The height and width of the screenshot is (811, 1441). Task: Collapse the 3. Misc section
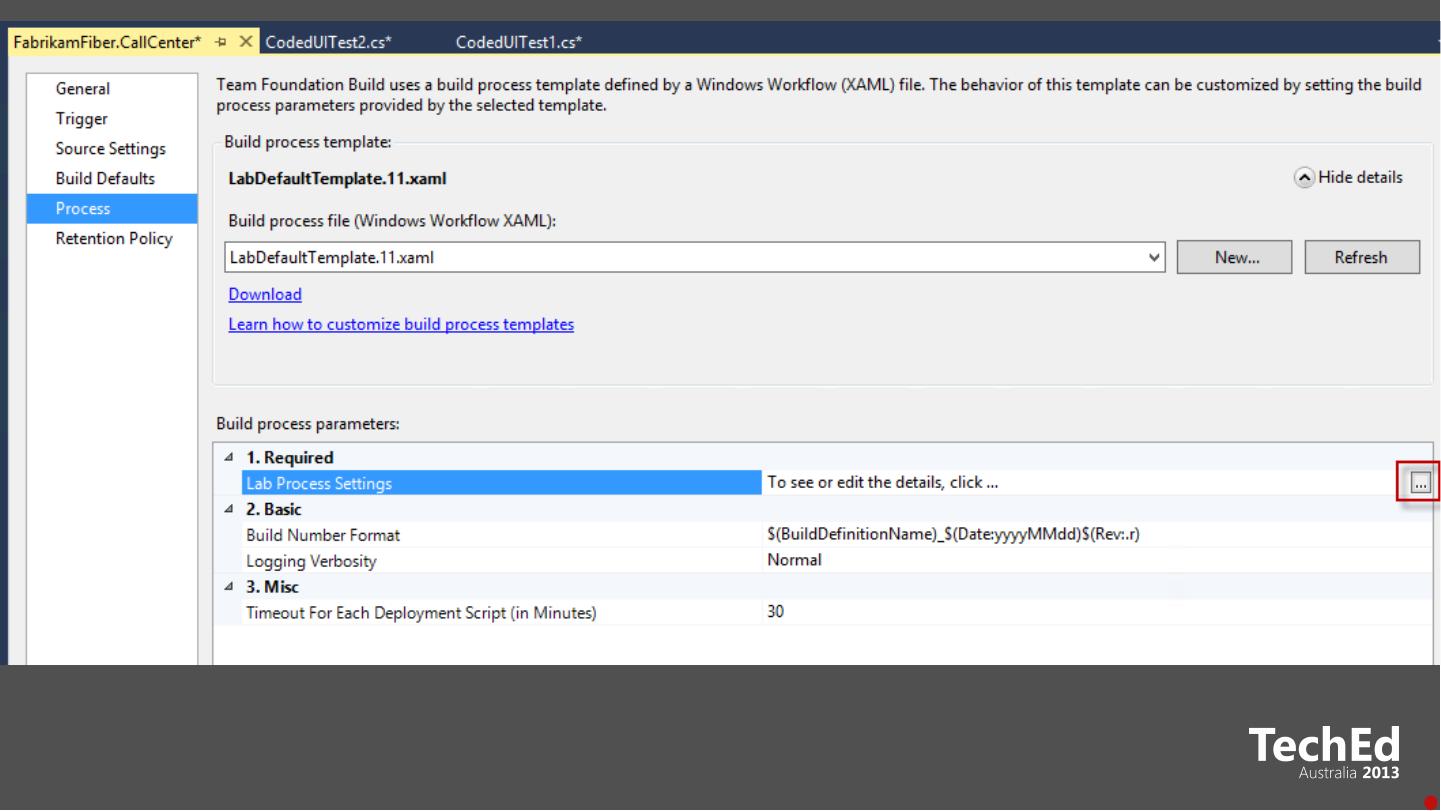tap(231, 587)
